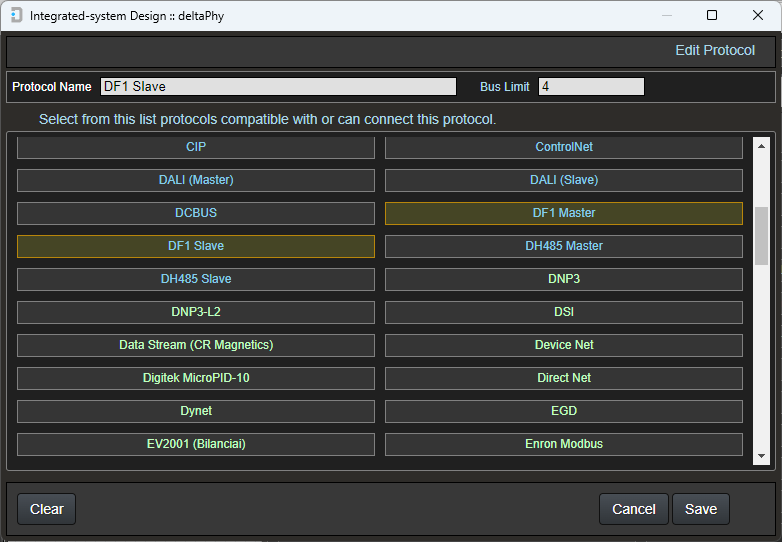Select the EGD protocol

click(564, 410)
